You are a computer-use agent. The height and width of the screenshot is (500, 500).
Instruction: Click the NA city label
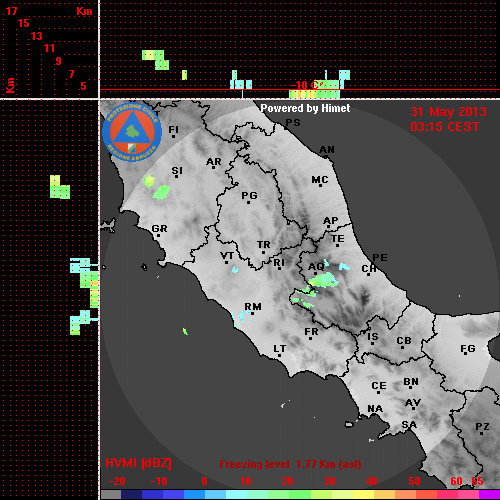pos(375,408)
